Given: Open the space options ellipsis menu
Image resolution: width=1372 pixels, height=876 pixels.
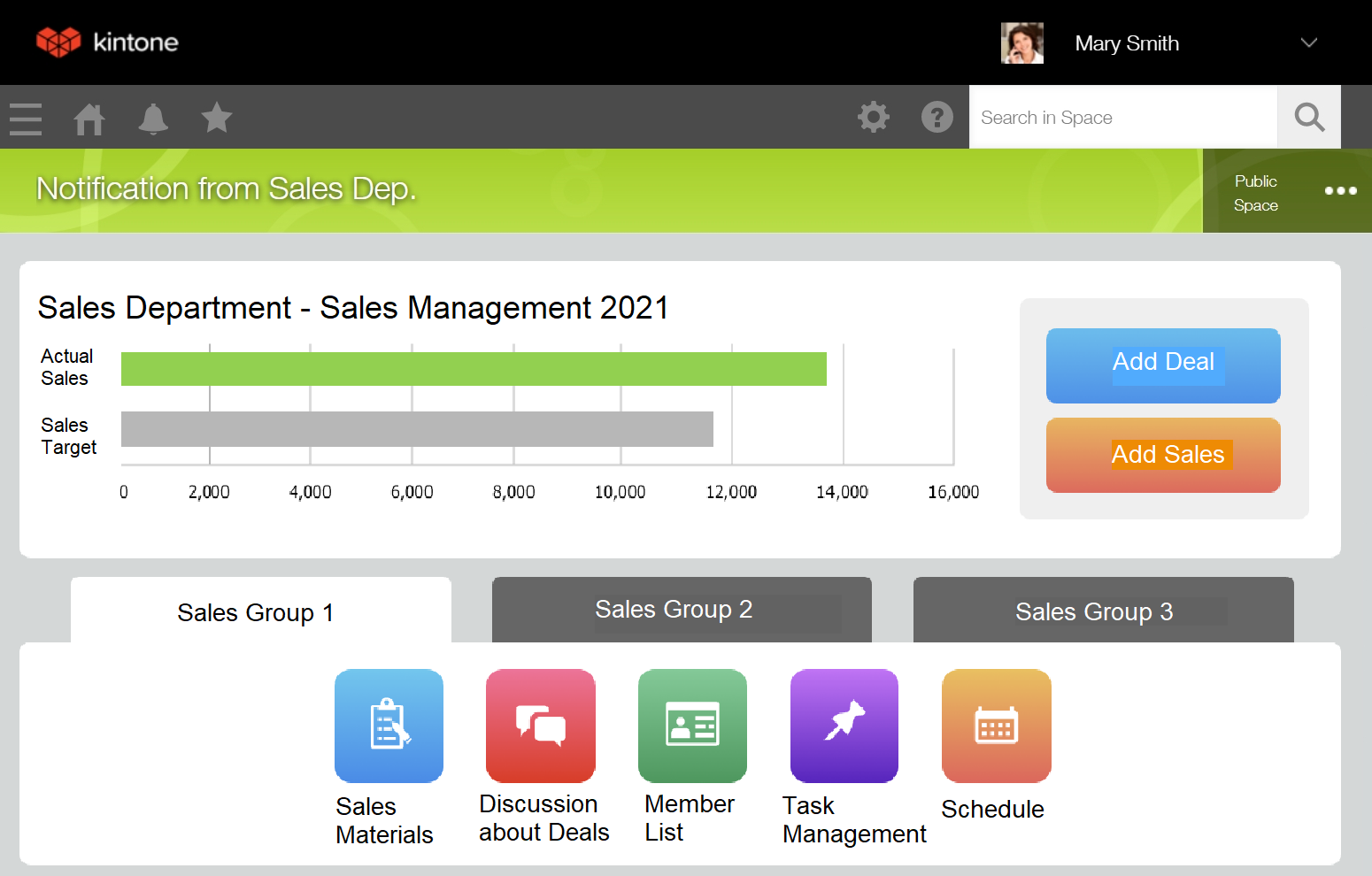Looking at the screenshot, I should pos(1340,190).
